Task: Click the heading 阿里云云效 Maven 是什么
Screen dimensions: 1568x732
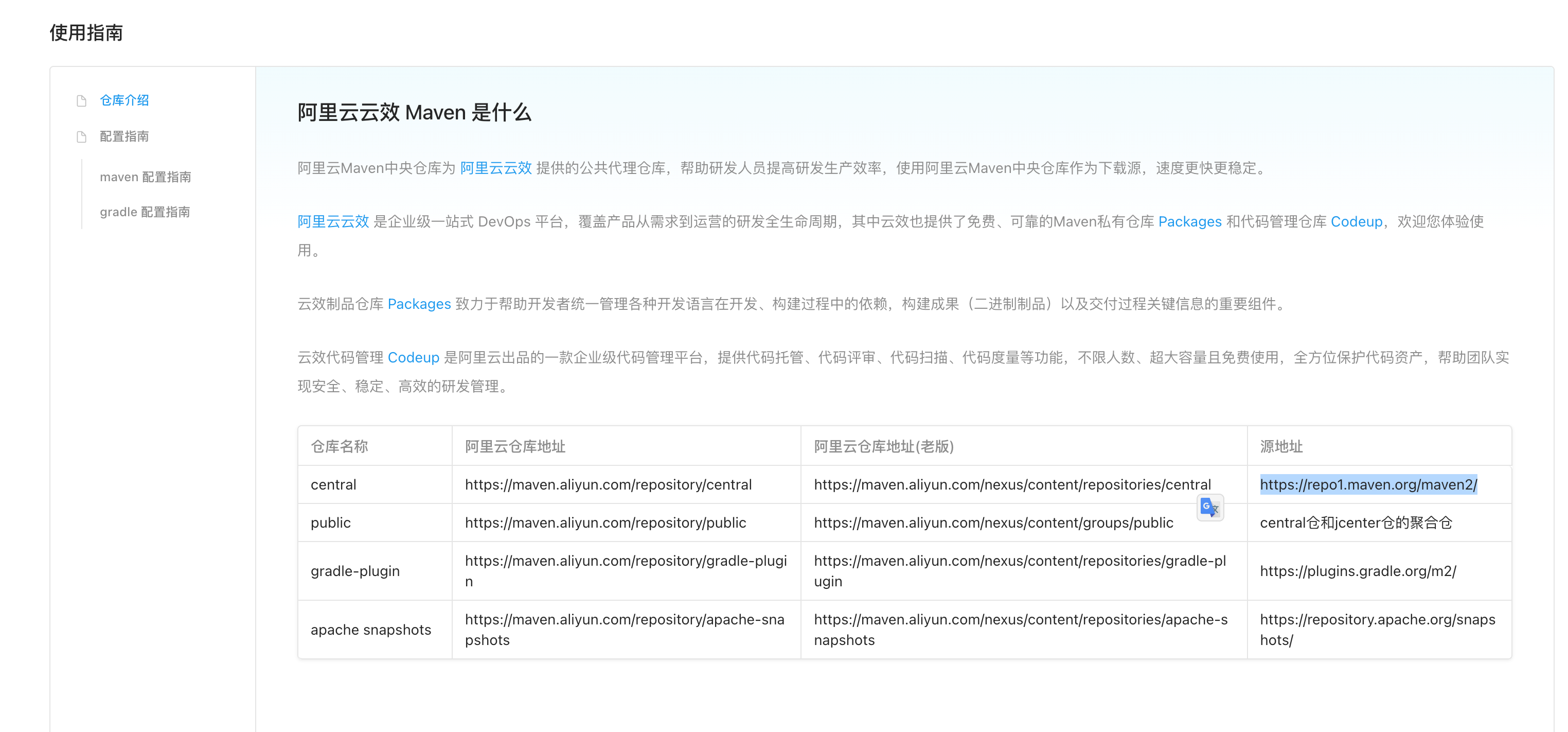Action: (x=414, y=113)
